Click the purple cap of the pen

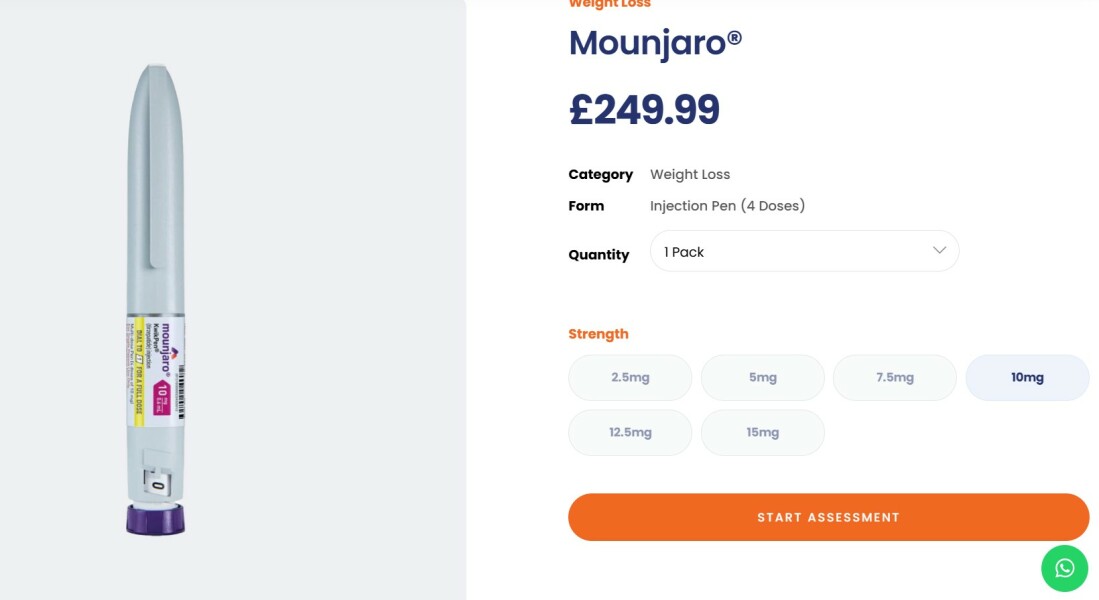coord(155,519)
